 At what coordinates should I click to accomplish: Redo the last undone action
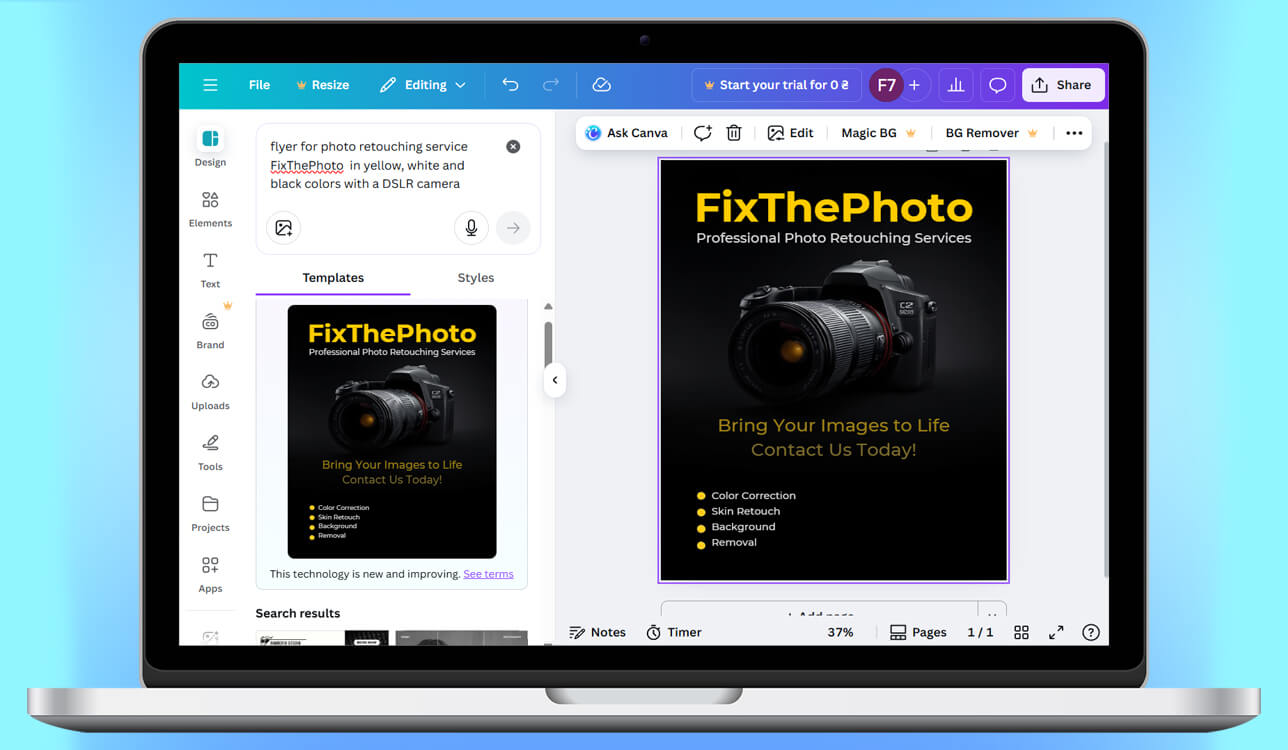(551, 85)
